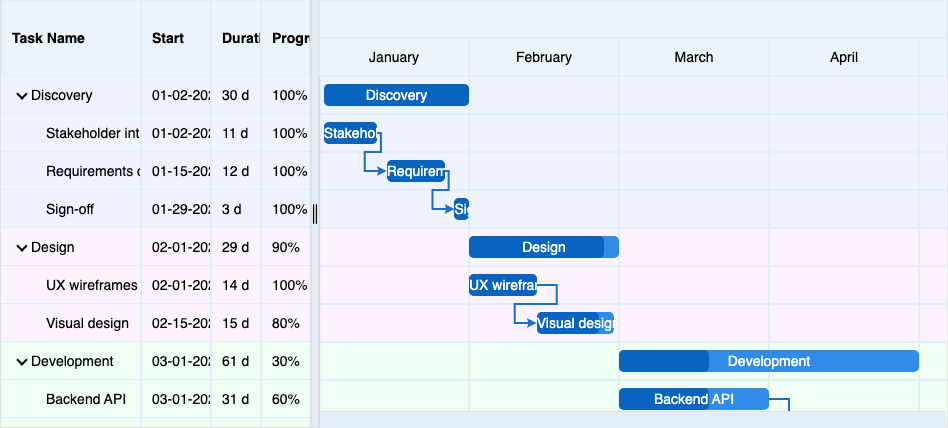Click the Visual design task bar

[x=574, y=324]
